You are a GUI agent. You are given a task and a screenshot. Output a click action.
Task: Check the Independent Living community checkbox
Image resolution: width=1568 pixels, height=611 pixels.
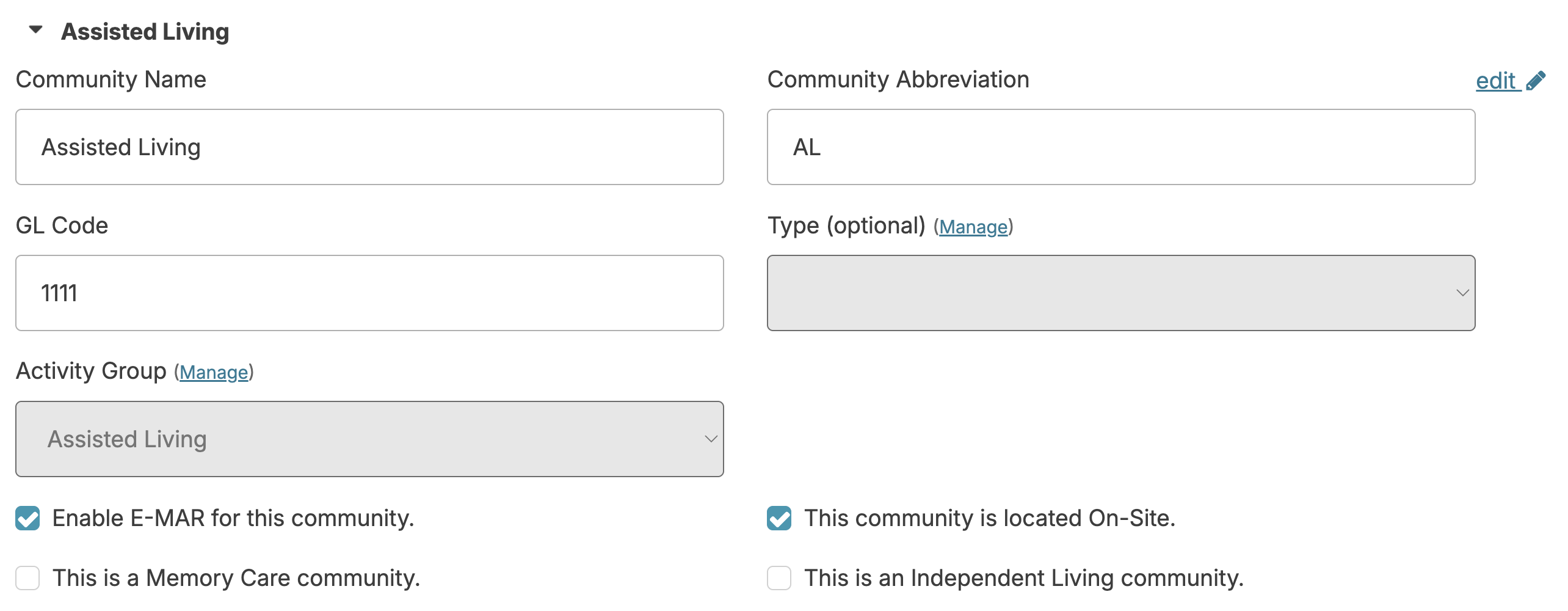[x=779, y=578]
